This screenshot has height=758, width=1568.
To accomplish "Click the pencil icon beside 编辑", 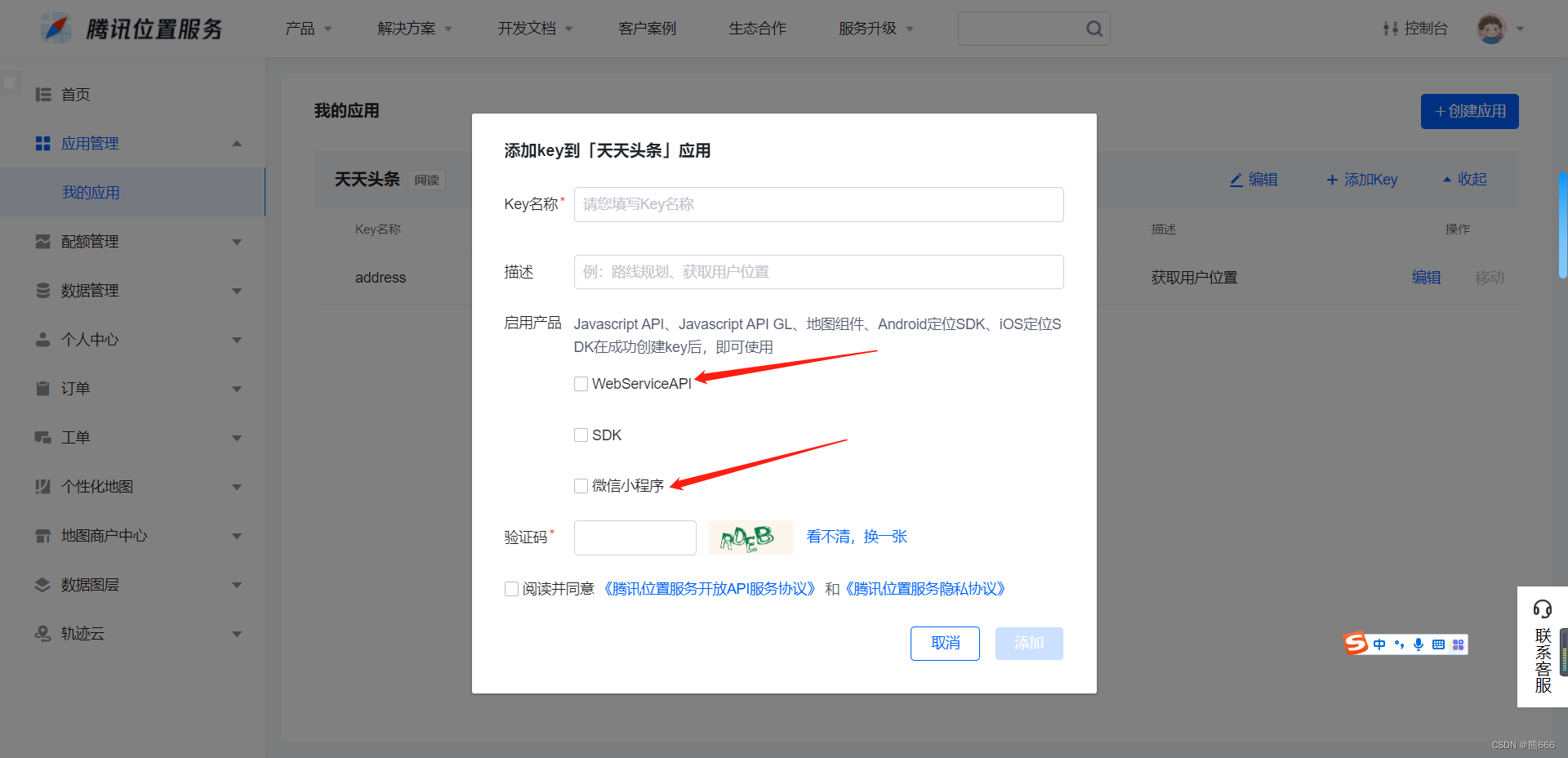I will pyautogui.click(x=1236, y=180).
